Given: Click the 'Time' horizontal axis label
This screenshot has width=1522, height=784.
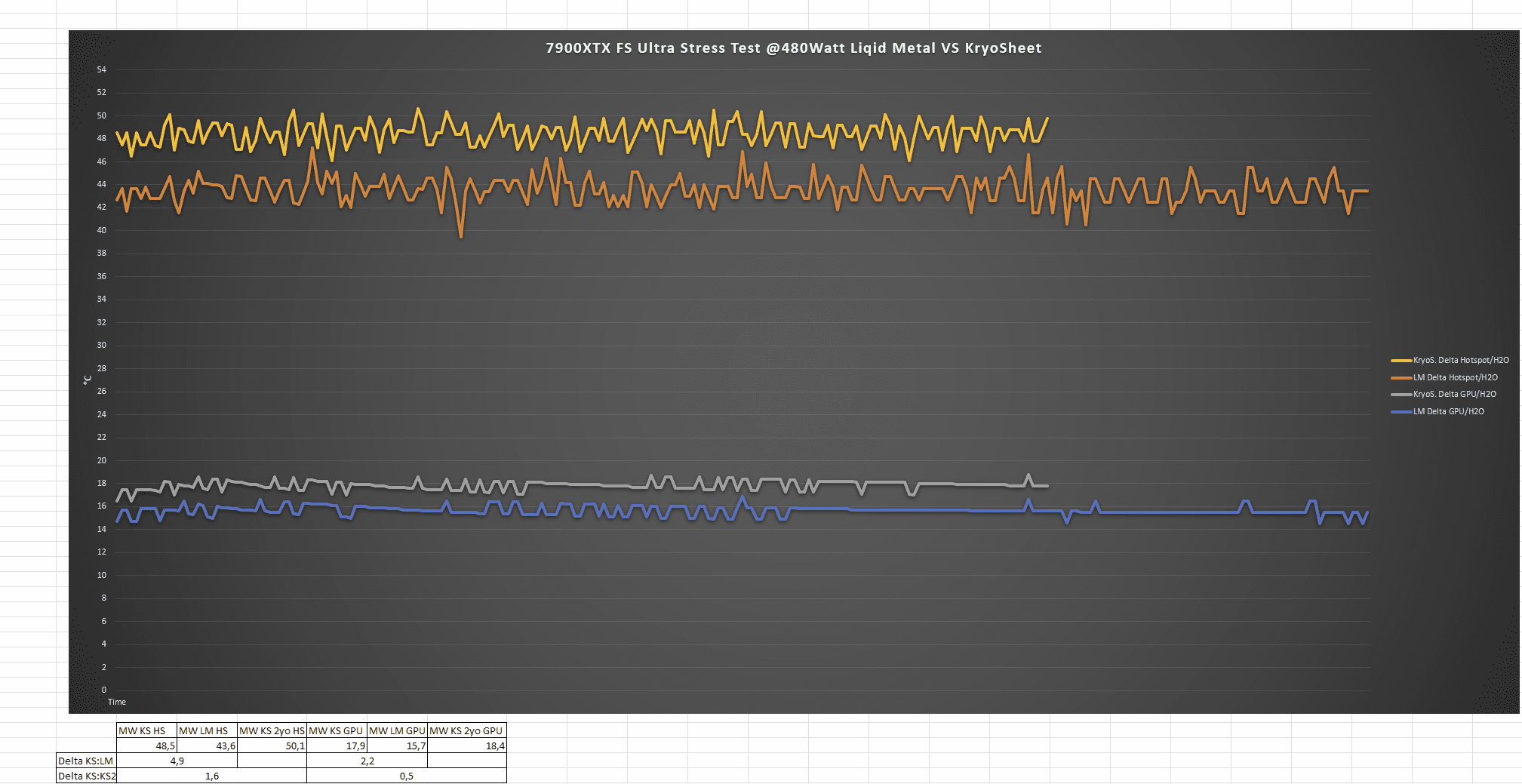Looking at the screenshot, I should click(117, 702).
